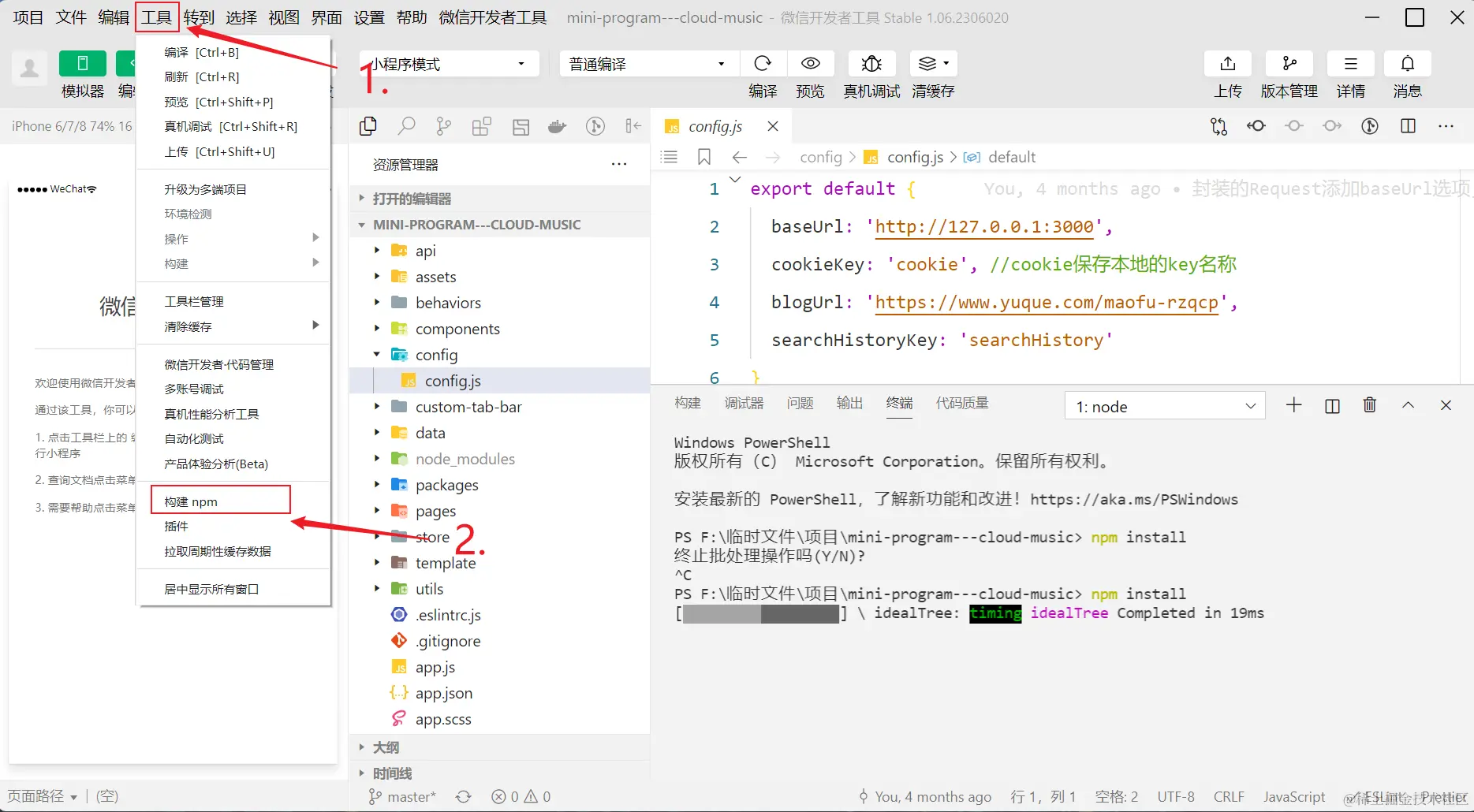
Task: Open 清除缓存 submenu entry
Action: (x=233, y=326)
